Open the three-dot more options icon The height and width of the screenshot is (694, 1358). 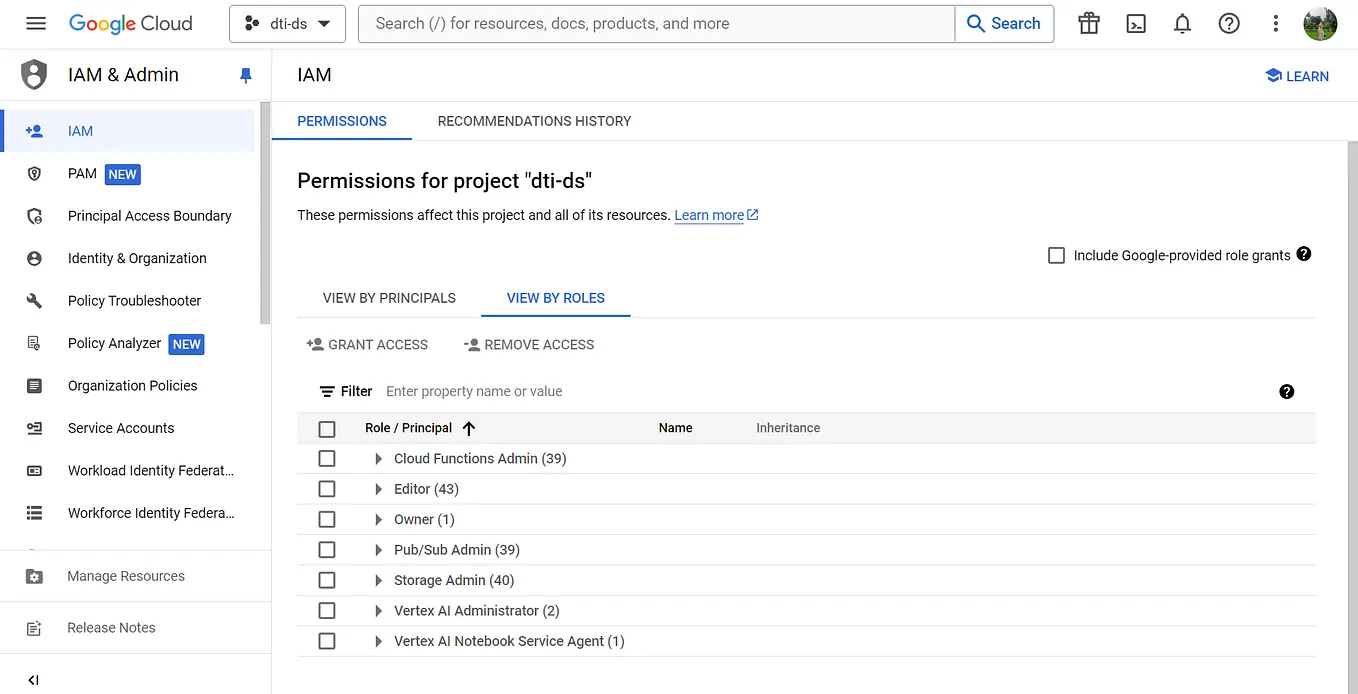(x=1275, y=23)
